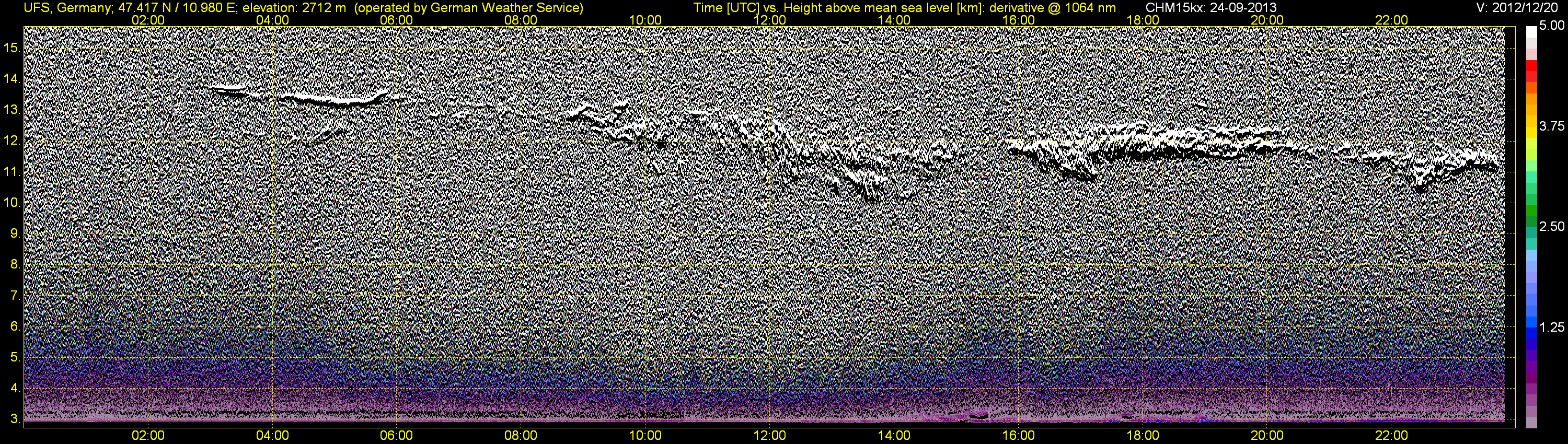Click the 1.25 value on the color scale
The image size is (1568, 444).
pos(1552,327)
